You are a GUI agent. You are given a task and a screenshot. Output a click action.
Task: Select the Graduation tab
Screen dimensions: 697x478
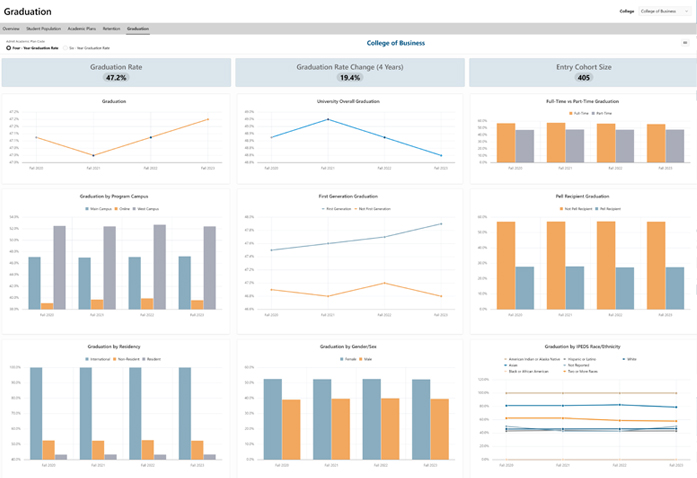coord(138,28)
